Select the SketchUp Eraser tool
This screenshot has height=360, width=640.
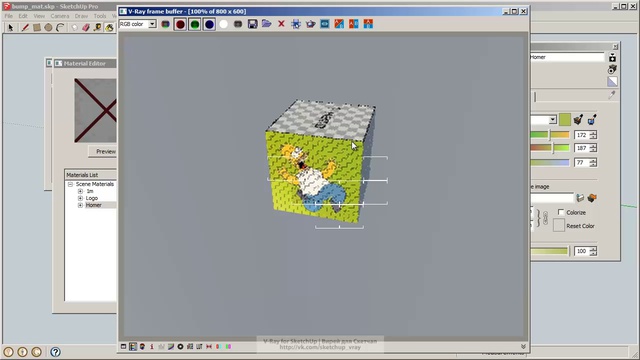(86, 27)
